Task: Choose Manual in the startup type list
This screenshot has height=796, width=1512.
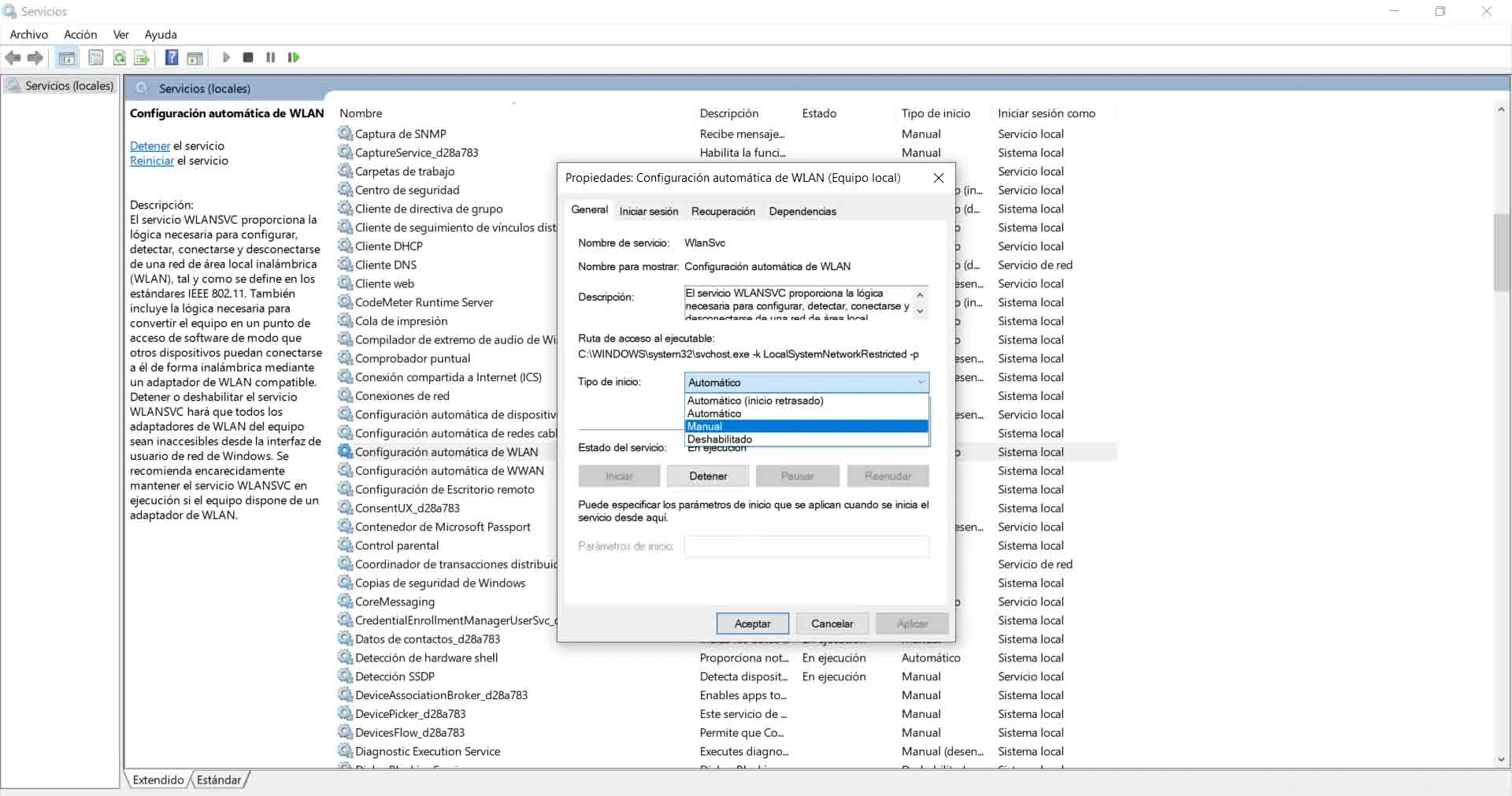Action: point(806,426)
